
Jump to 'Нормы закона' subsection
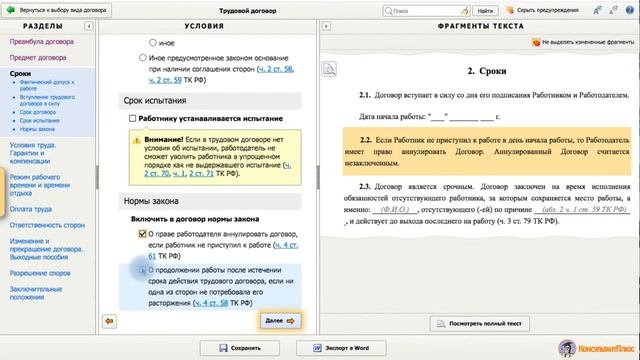point(37,129)
